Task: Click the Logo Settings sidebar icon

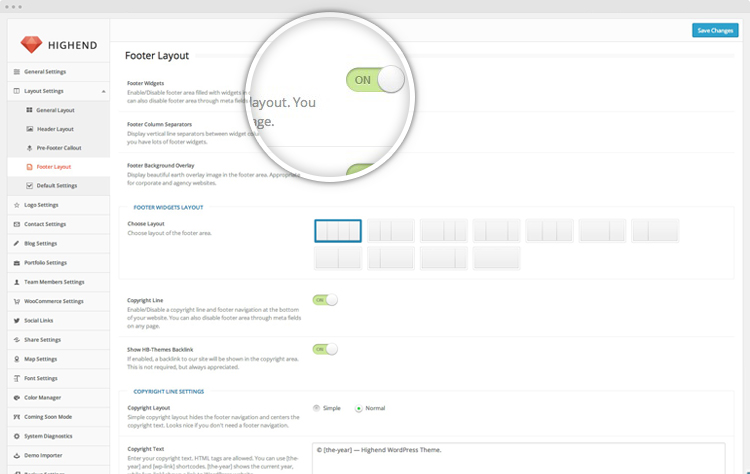Action: pyautogui.click(x=16, y=204)
